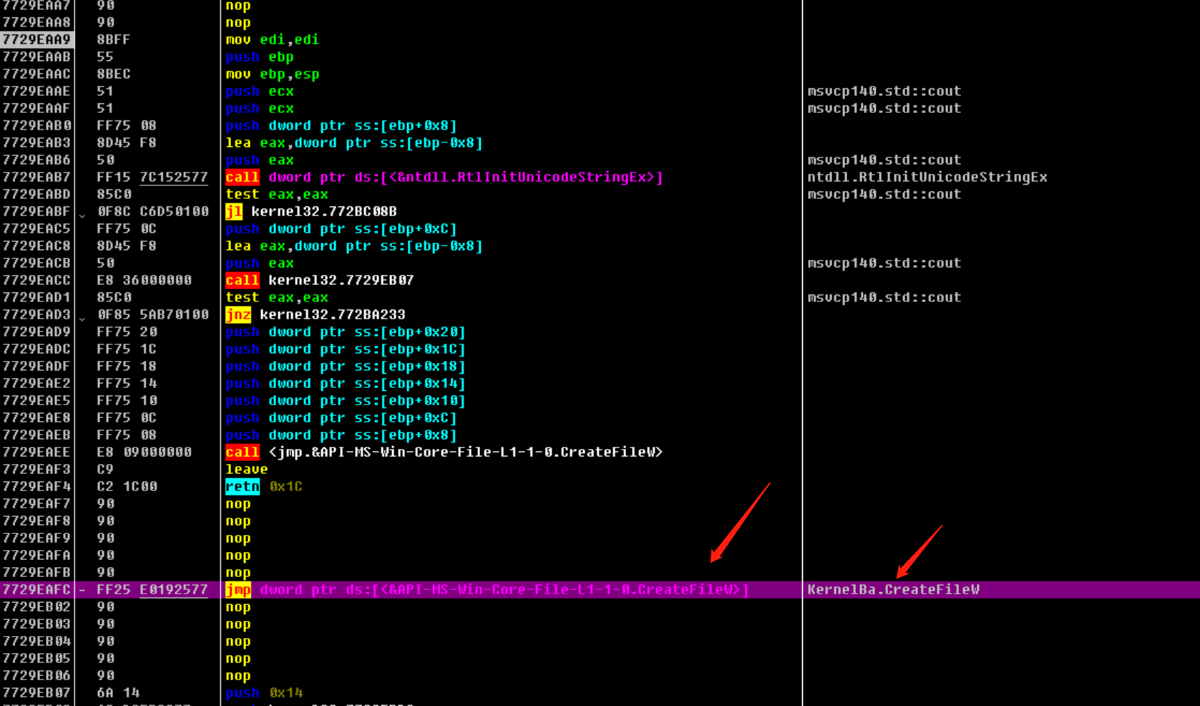Viewport: 1200px width, 706px height.
Task: Click the nop at address 7729EAF7
Action: (x=238, y=504)
